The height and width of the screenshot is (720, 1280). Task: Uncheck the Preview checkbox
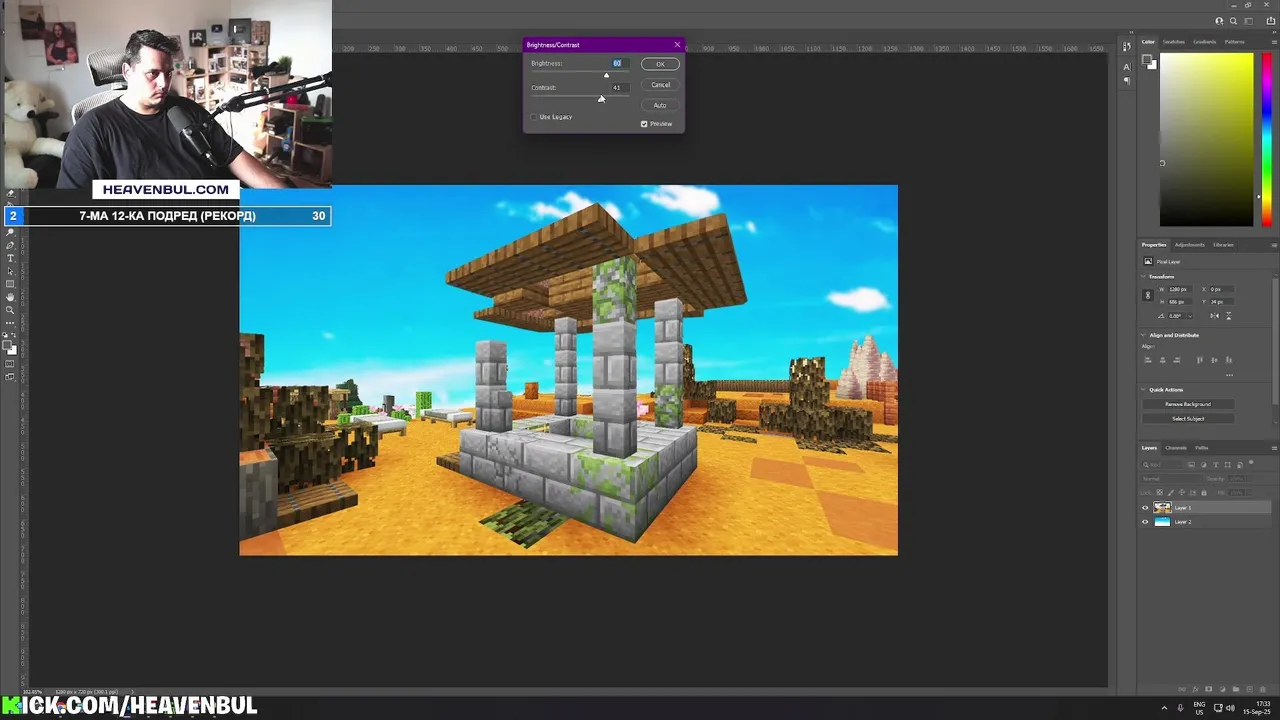644,124
